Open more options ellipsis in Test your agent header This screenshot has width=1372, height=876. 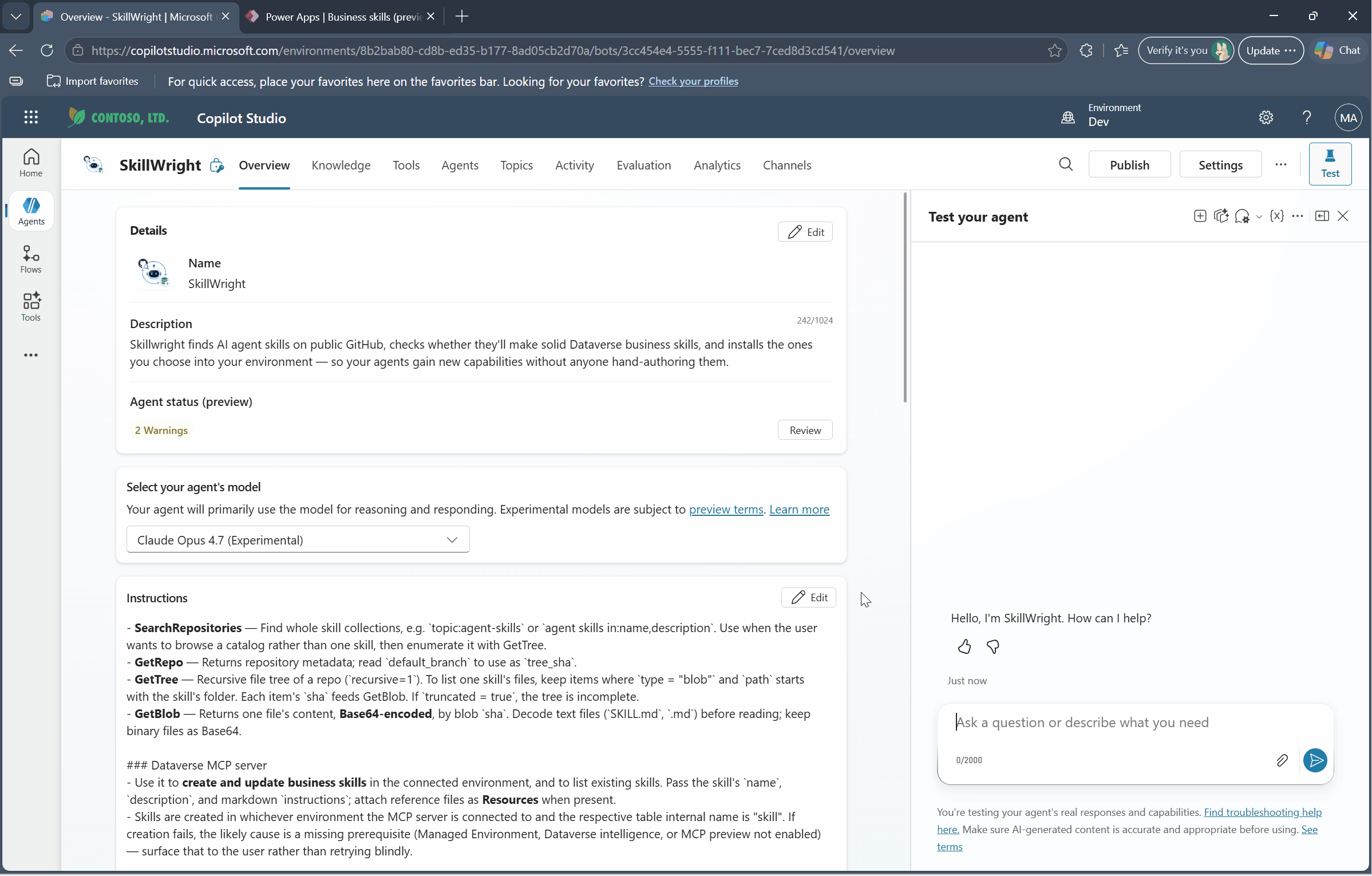(1298, 216)
